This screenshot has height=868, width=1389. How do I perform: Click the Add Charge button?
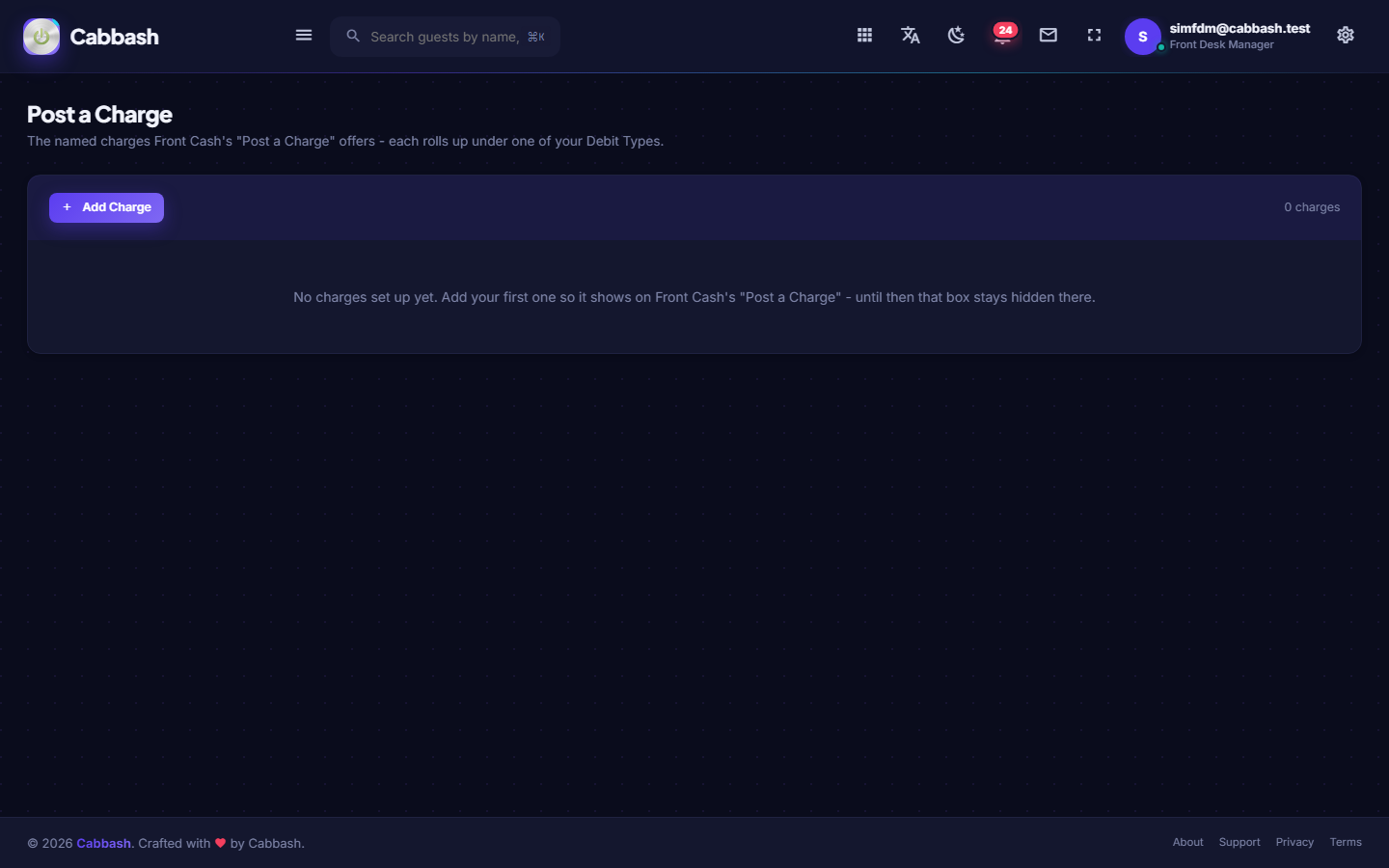tap(106, 207)
